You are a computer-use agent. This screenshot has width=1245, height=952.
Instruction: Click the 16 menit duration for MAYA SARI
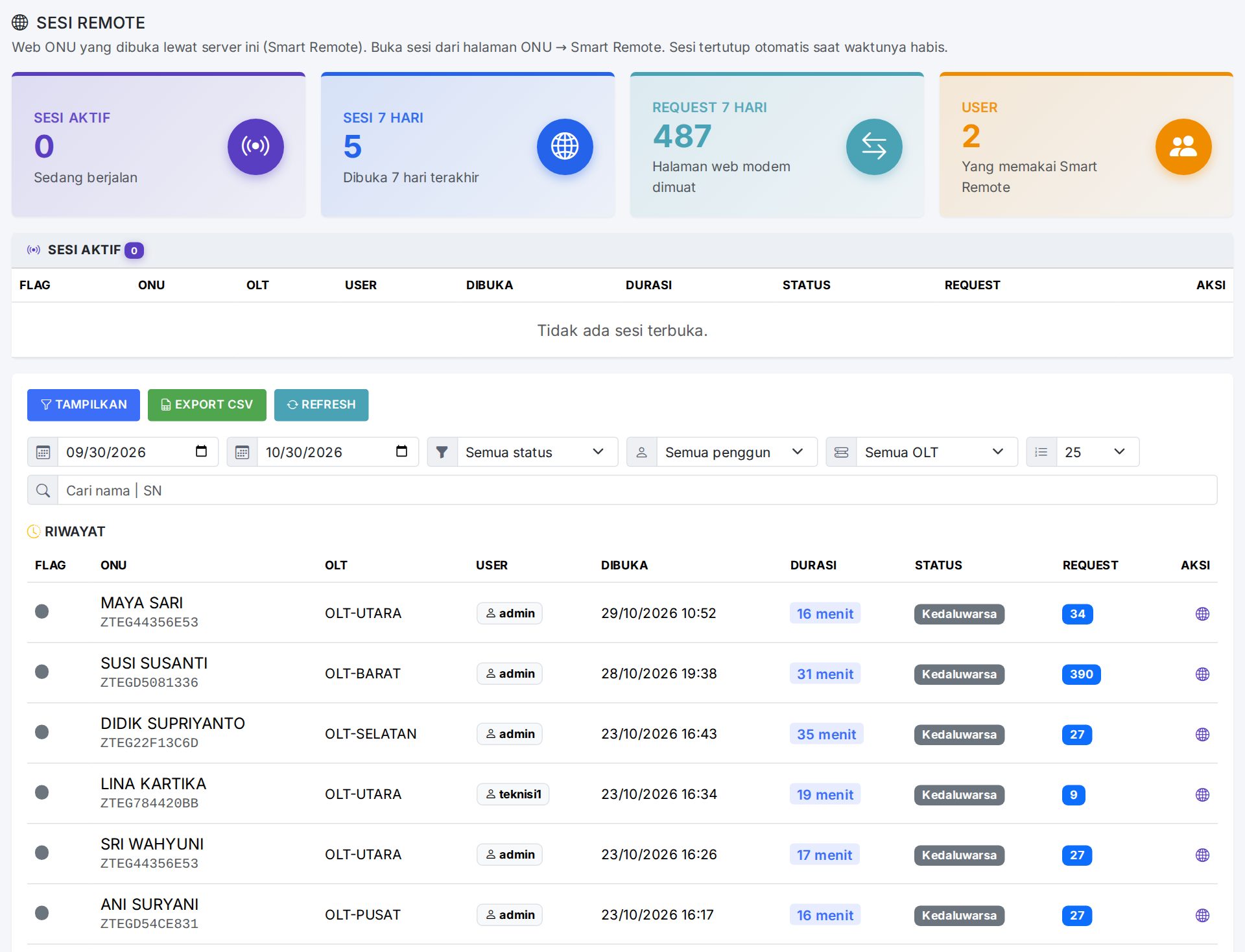pyautogui.click(x=825, y=613)
